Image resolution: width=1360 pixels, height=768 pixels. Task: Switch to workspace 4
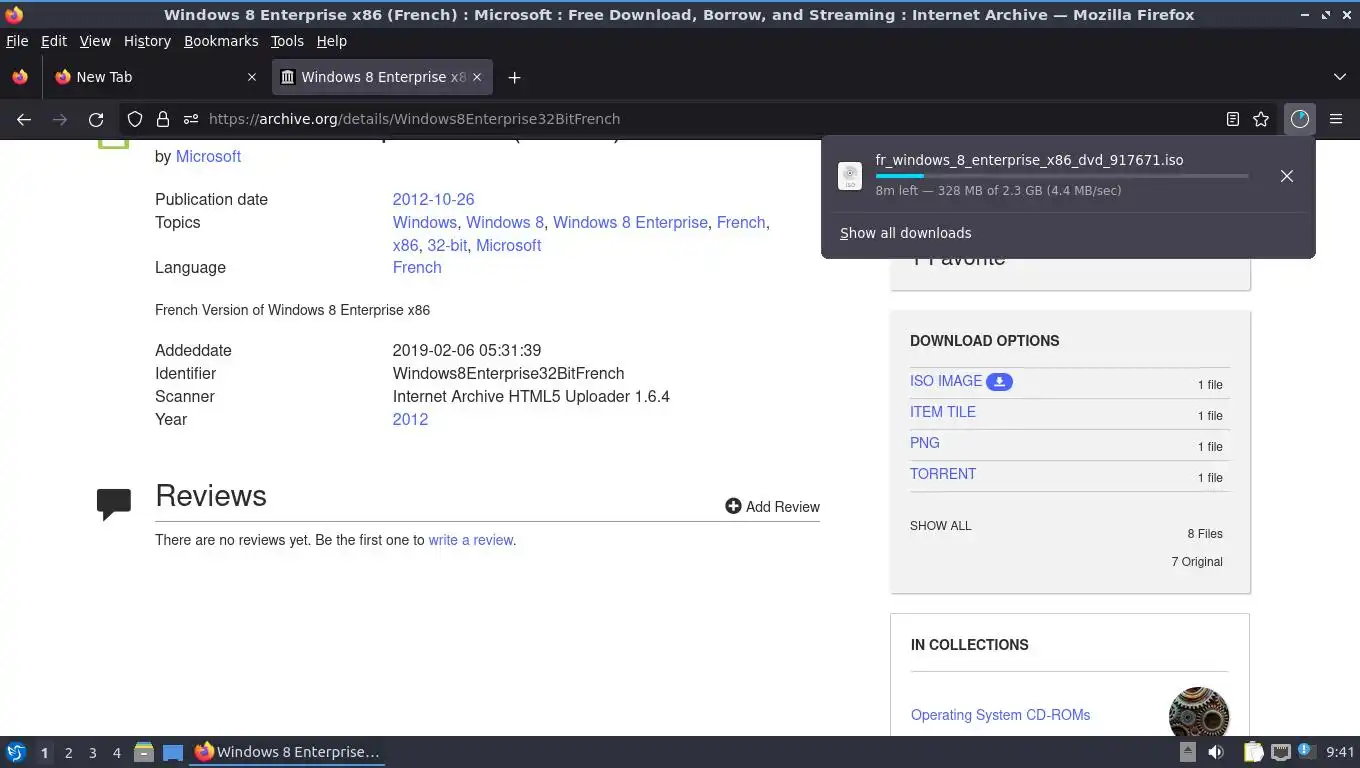click(116, 753)
